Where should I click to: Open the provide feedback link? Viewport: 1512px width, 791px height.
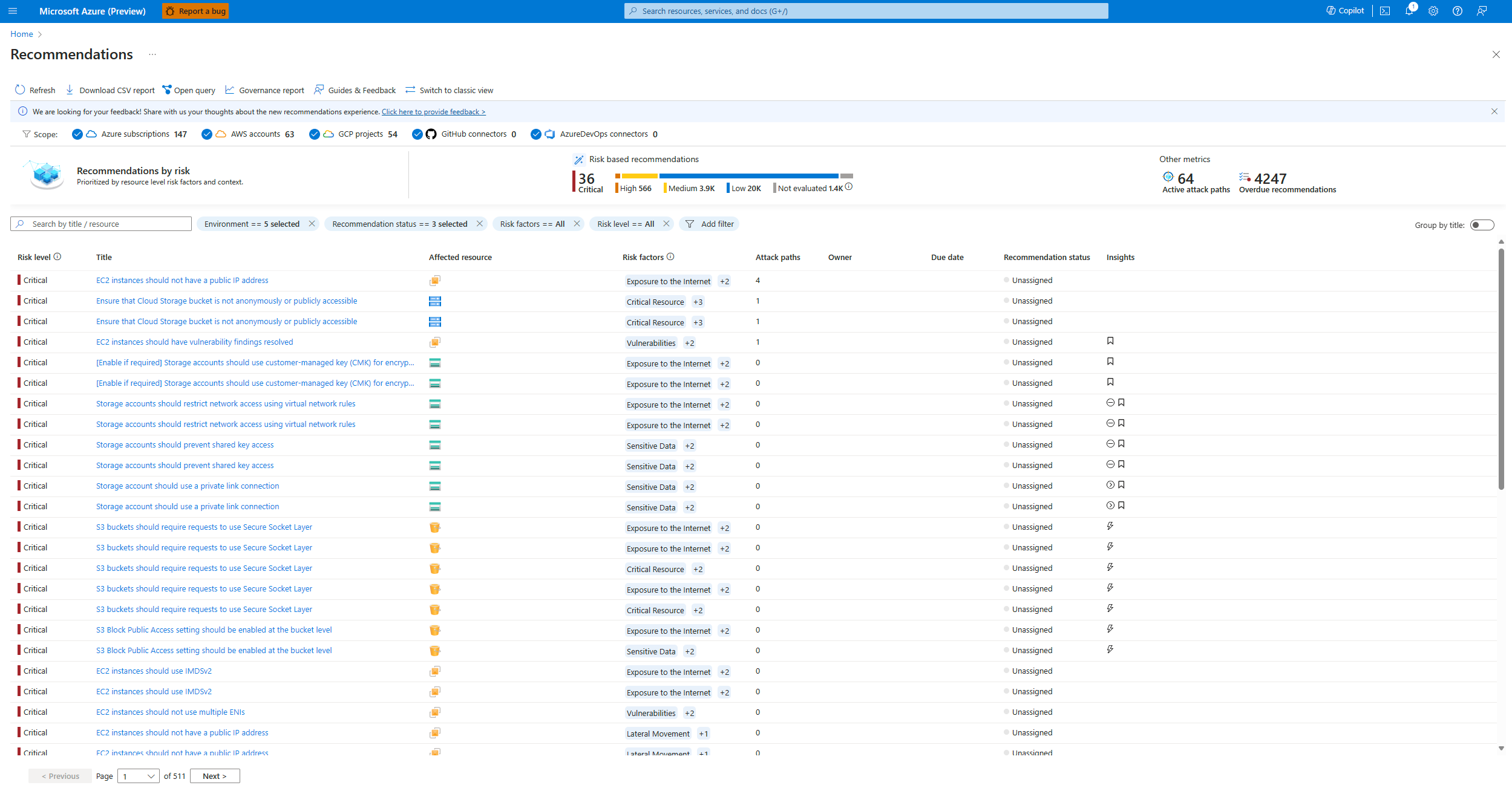433,112
